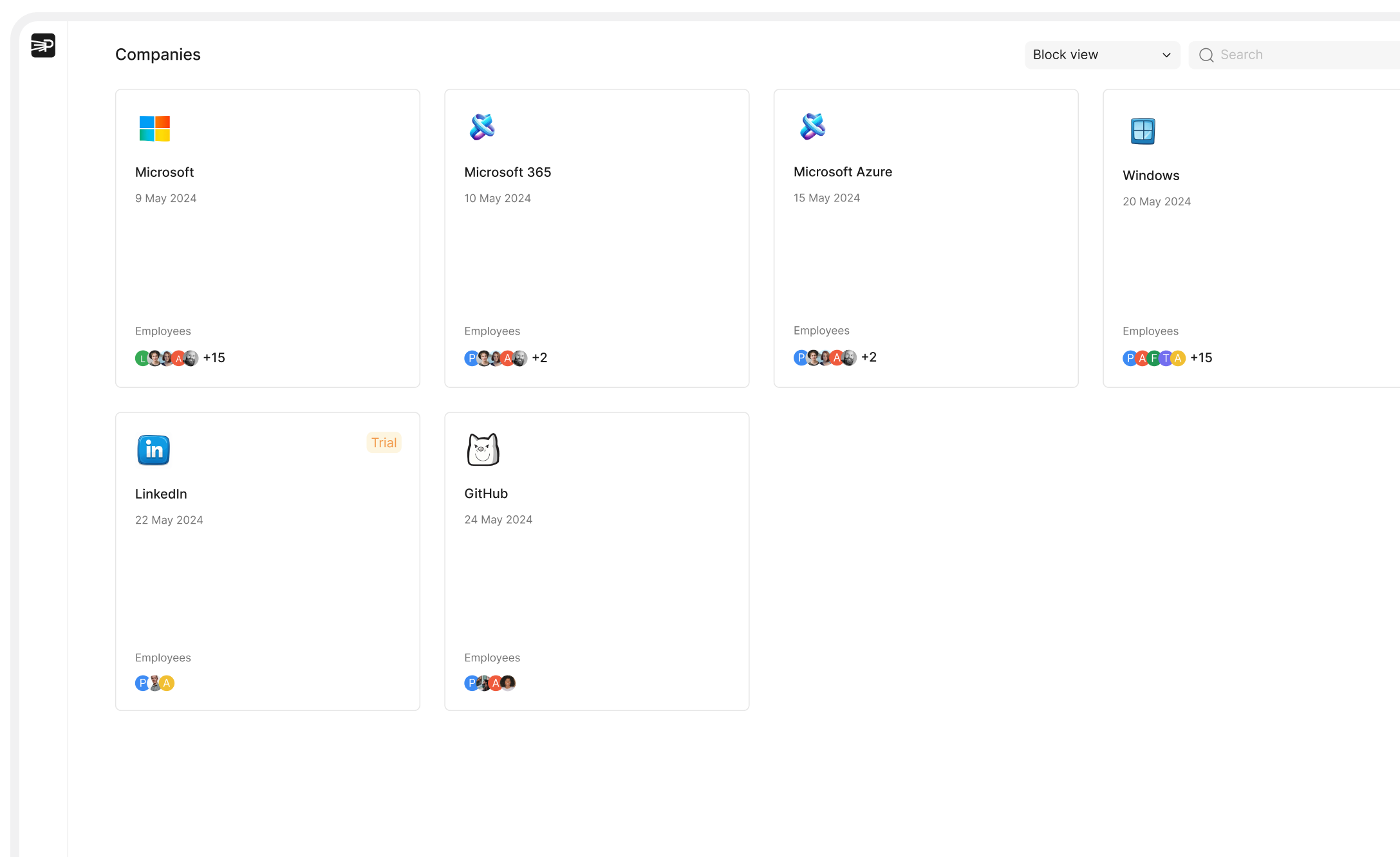Click the Microsoft Azure card logo
This screenshot has height=857, width=1400.
812,126
